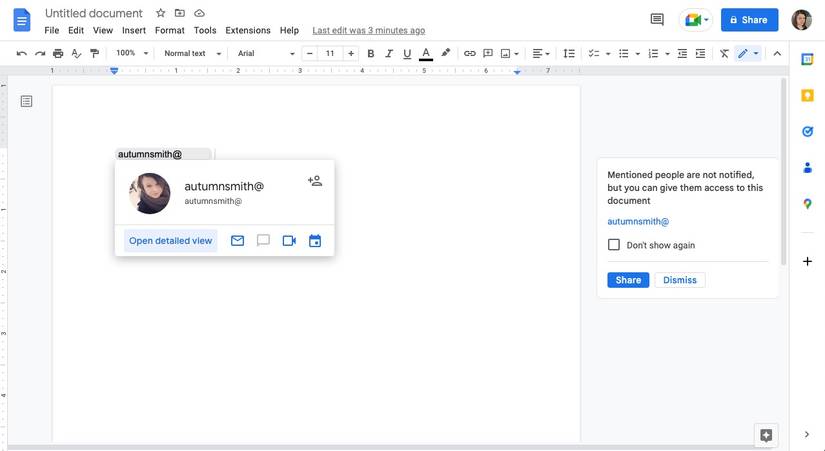The height and width of the screenshot is (451, 825).
Task: Click the Increase indent icon
Action: click(x=700, y=53)
